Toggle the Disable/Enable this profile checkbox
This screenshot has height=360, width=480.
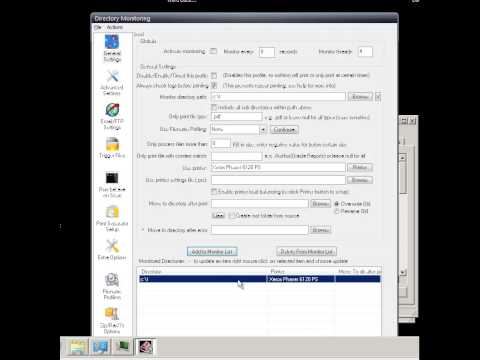(214, 76)
